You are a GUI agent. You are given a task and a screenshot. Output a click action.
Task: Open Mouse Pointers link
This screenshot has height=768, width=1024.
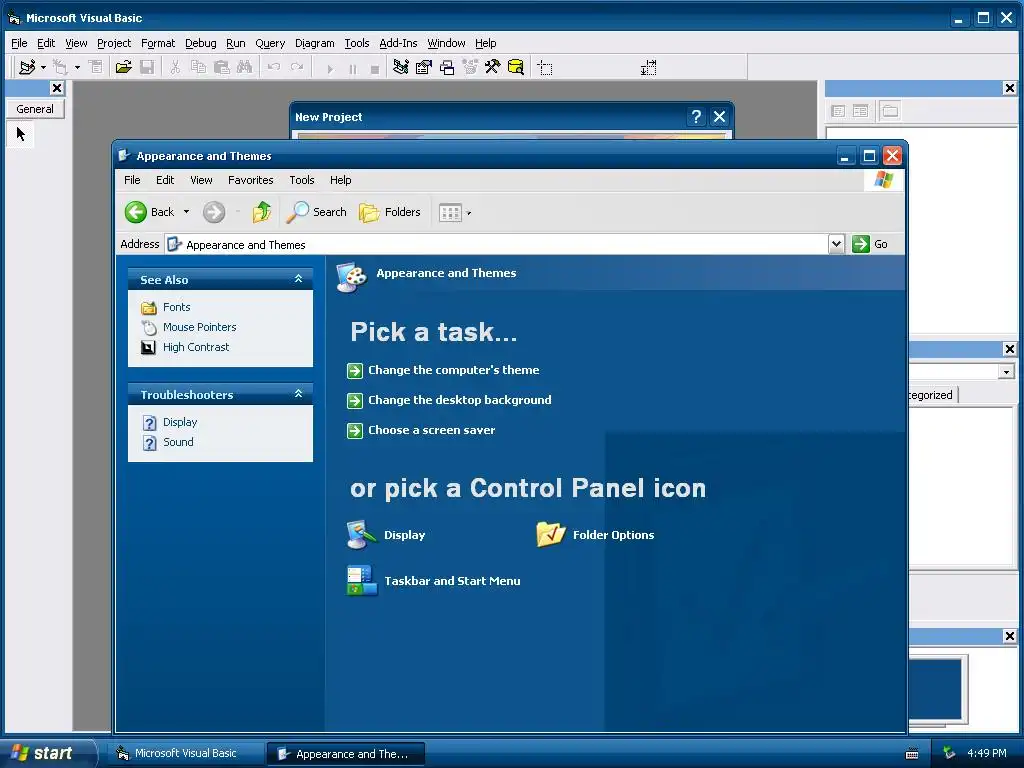pyautogui.click(x=200, y=327)
